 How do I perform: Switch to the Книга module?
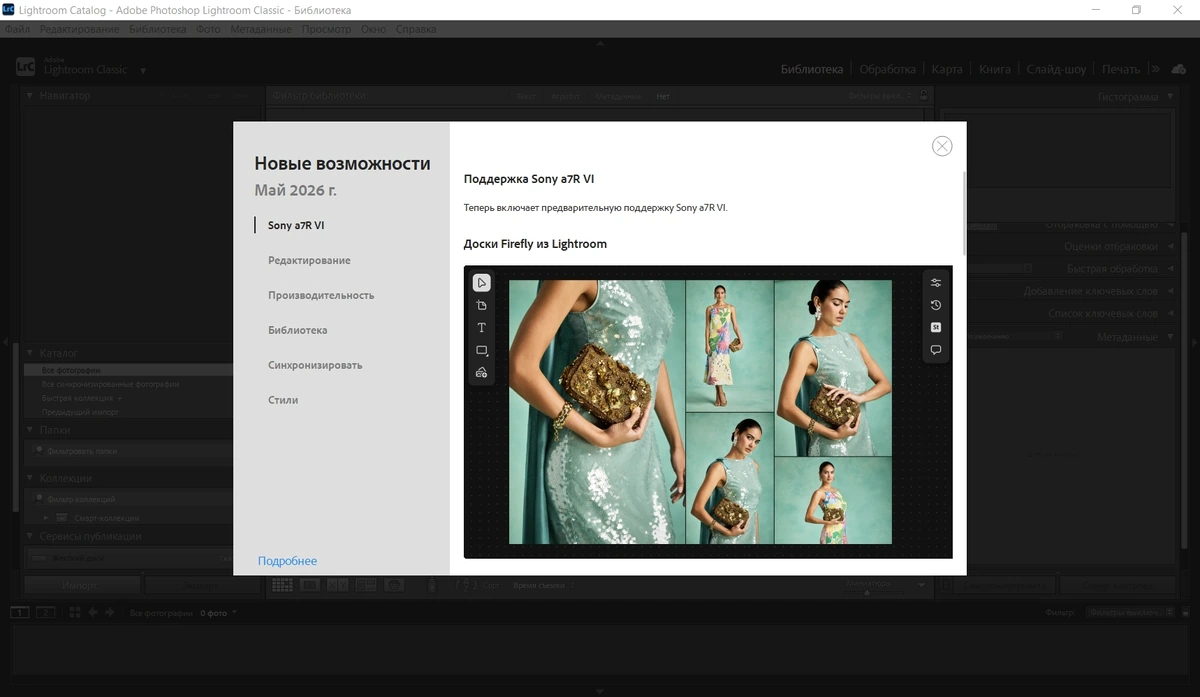pyautogui.click(x=994, y=69)
